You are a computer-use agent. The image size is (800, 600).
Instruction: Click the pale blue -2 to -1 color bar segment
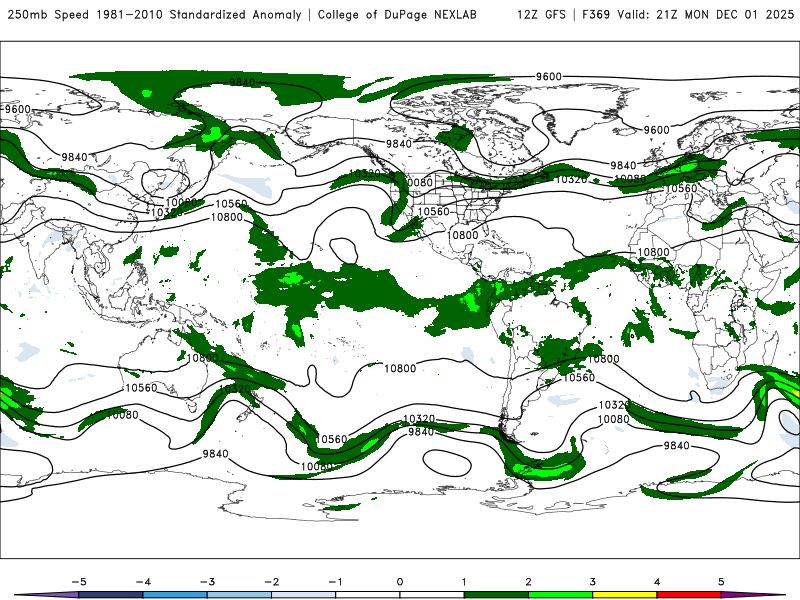click(304, 595)
